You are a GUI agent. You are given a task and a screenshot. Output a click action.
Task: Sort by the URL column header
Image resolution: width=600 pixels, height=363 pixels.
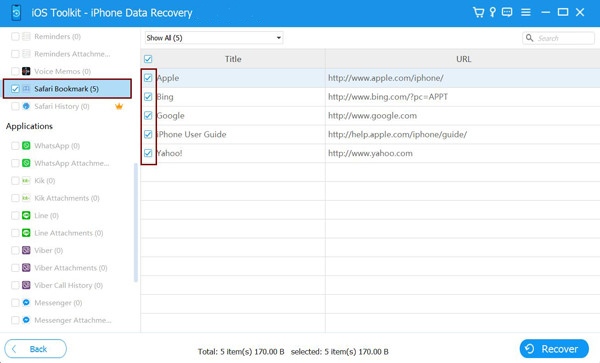[x=463, y=59]
